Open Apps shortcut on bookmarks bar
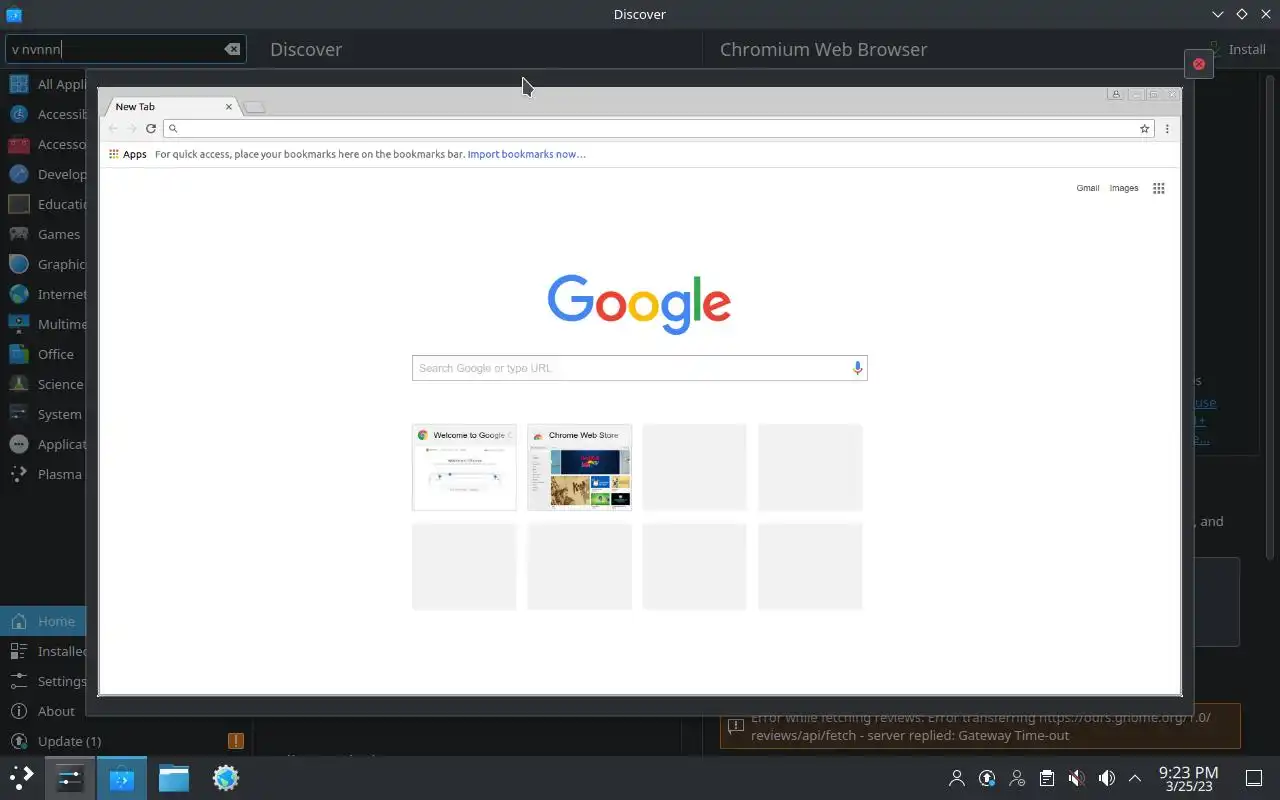1280x800 pixels. point(128,154)
